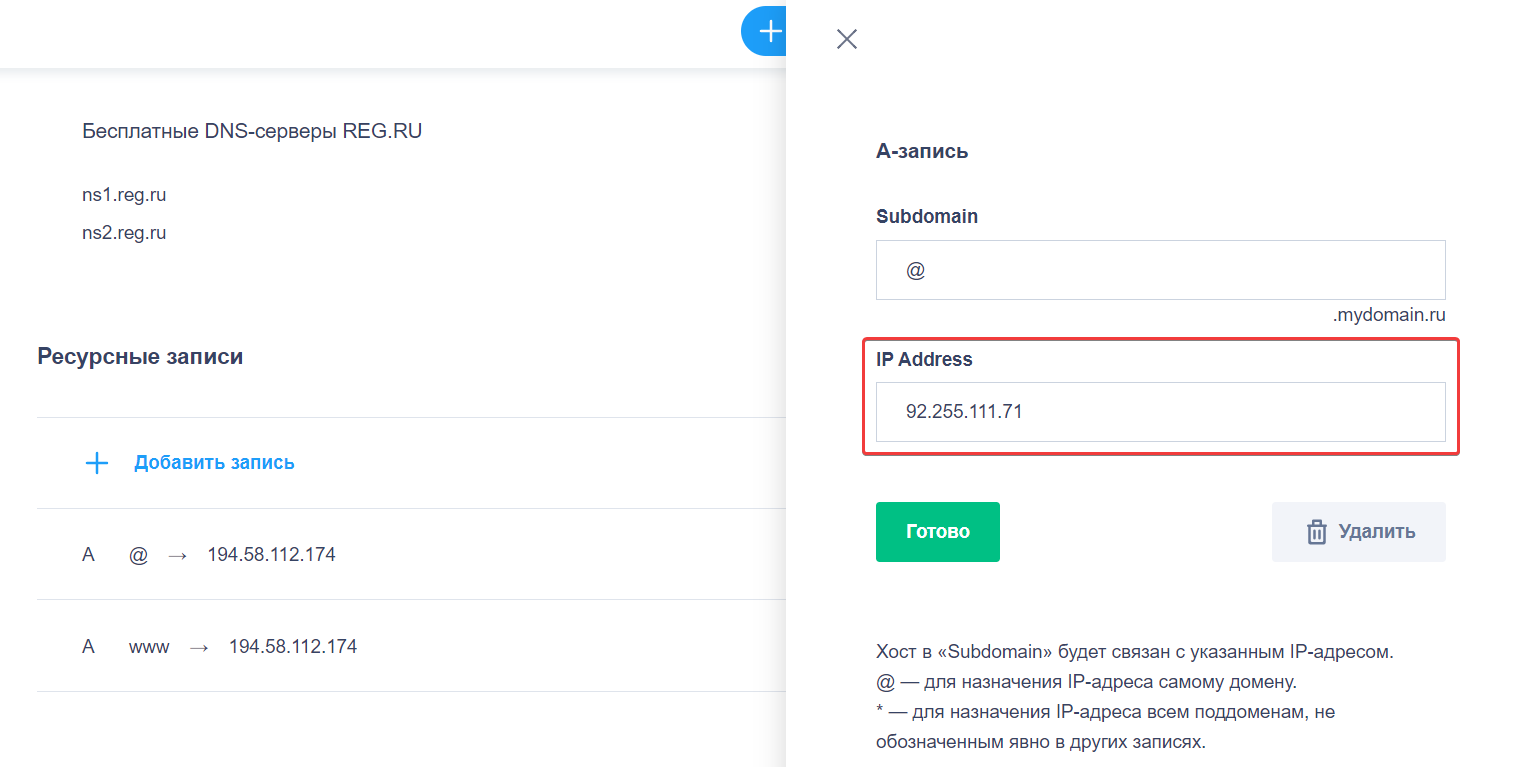
Task: Select the A type label of the www record
Action: point(88,645)
